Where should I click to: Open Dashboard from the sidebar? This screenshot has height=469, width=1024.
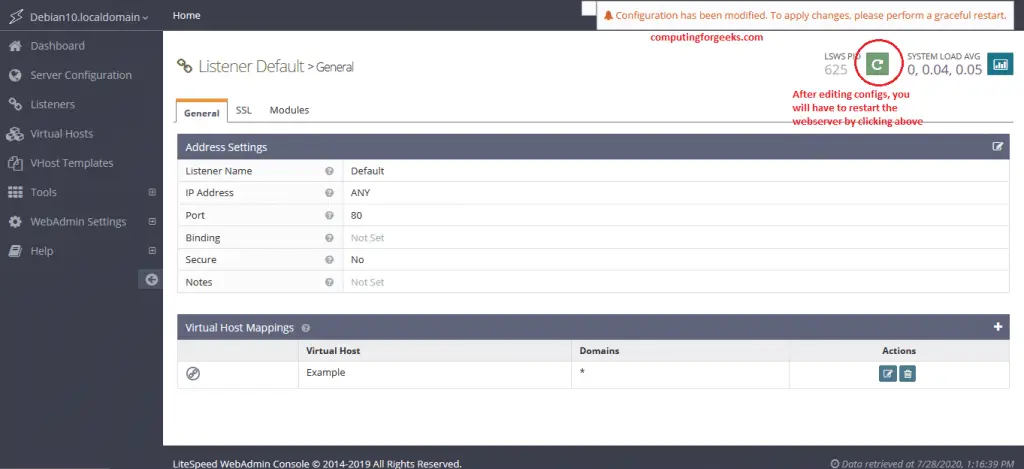[x=57, y=46]
